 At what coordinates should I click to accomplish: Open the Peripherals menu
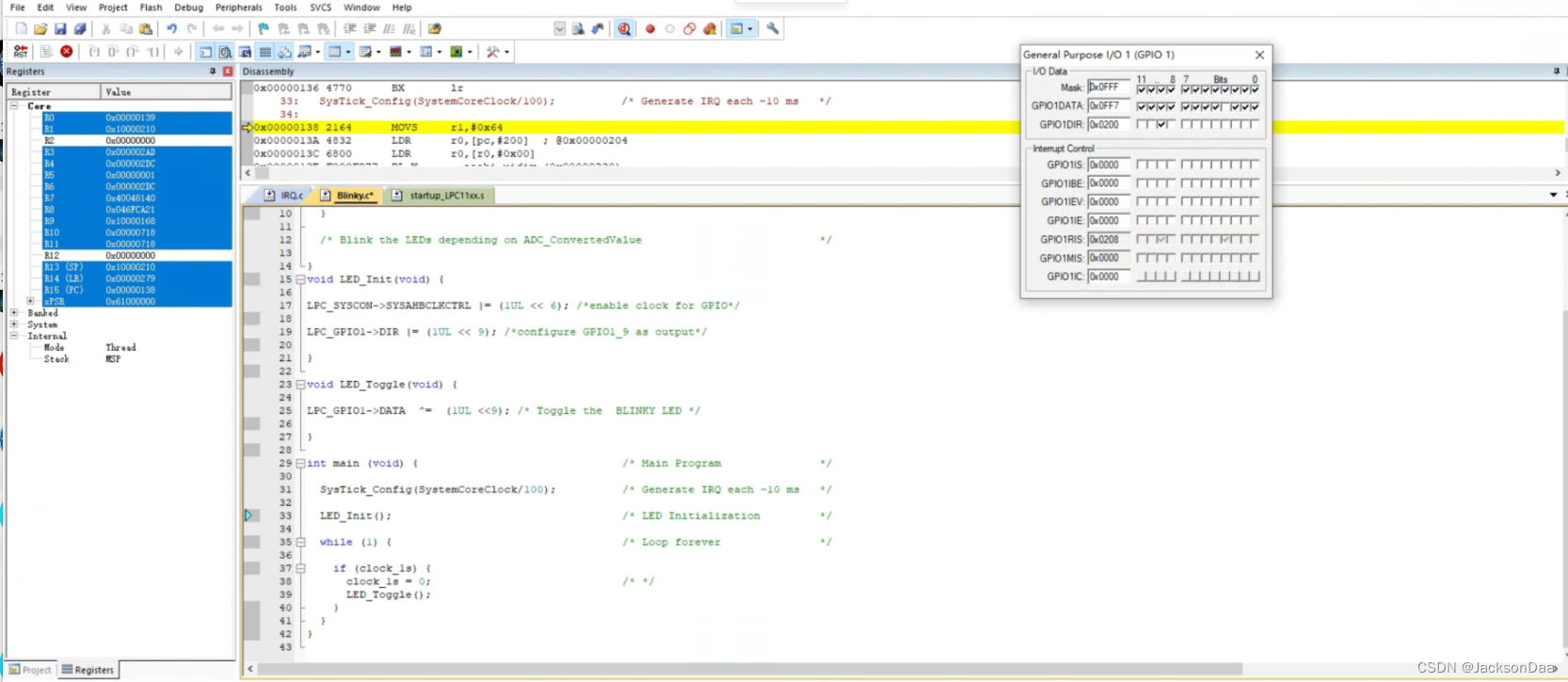pyautogui.click(x=239, y=8)
